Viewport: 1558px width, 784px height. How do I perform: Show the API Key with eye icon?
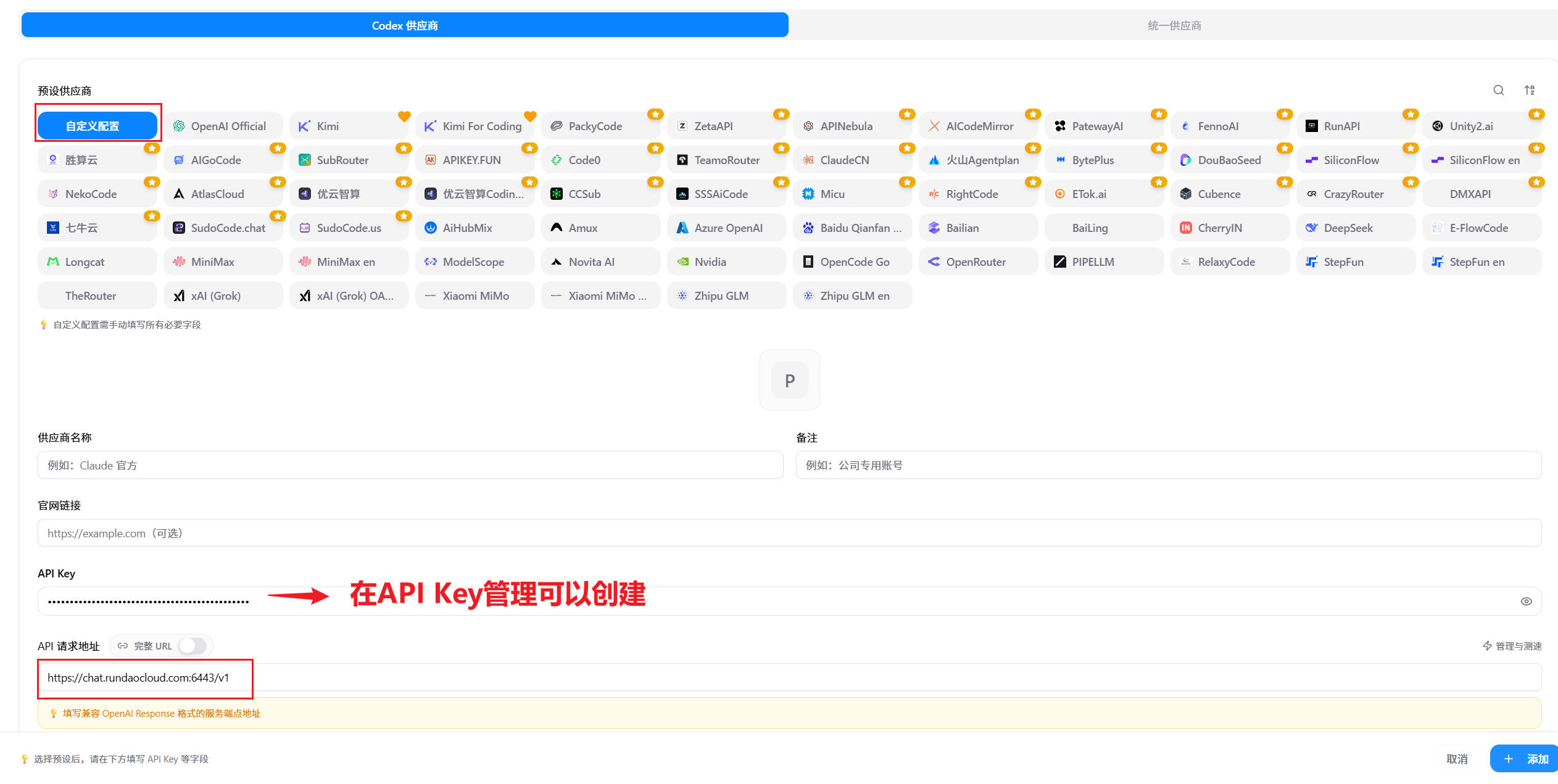(1527, 601)
